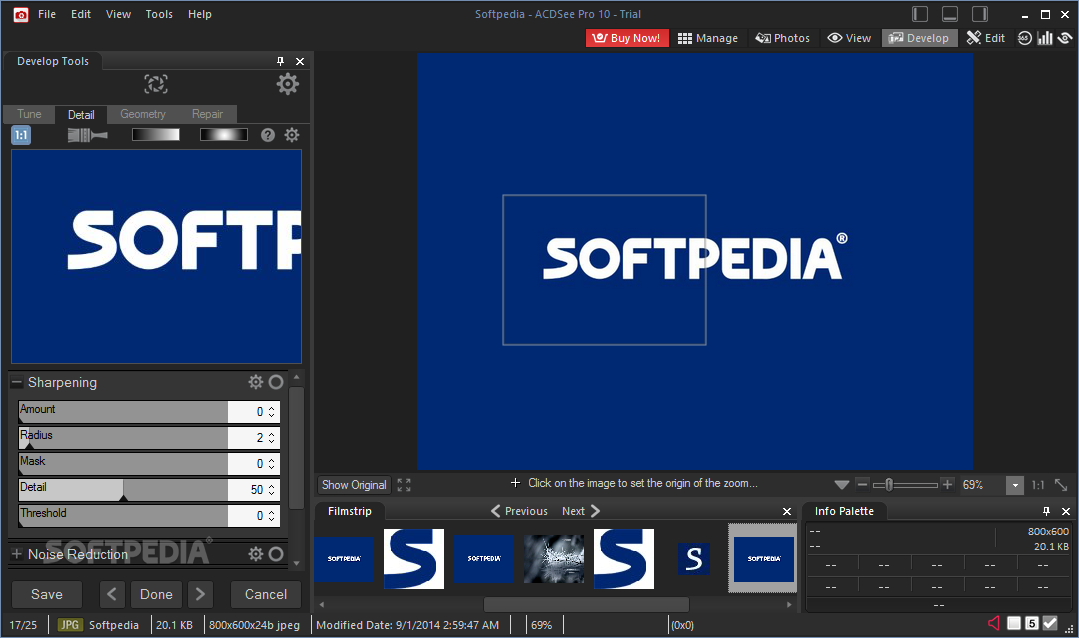
Task: Switch to Photos mode
Action: point(782,38)
